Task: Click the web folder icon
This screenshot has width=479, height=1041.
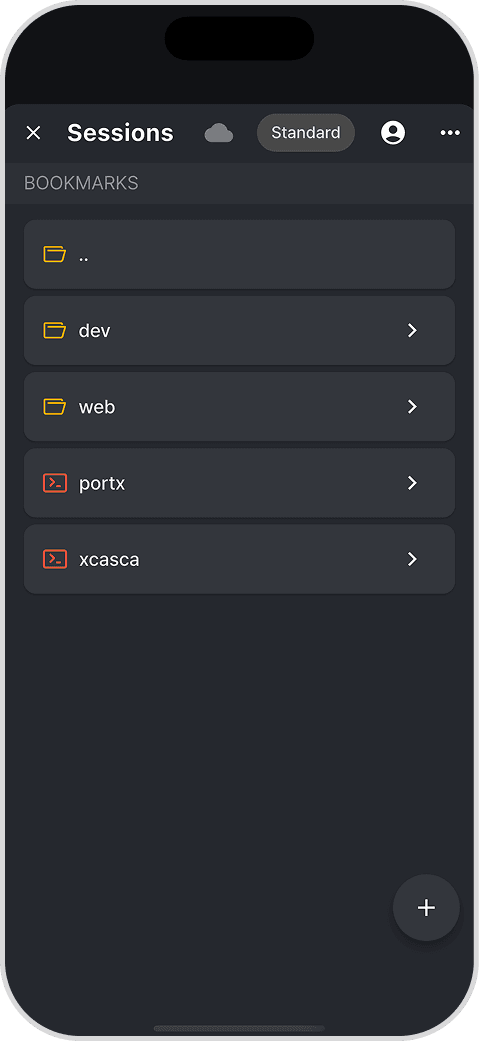Action: 54,406
